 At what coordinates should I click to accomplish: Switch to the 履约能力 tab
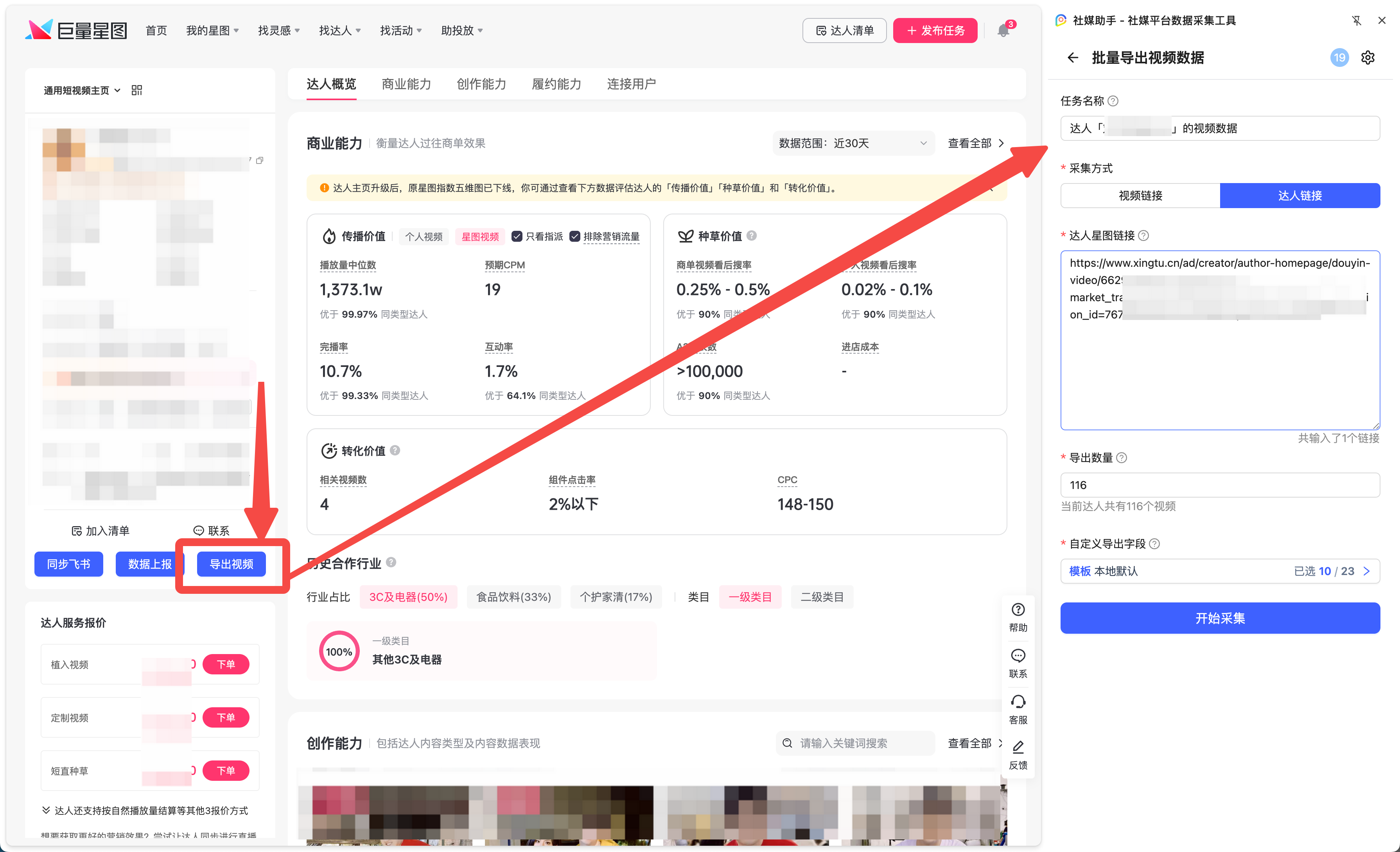pyautogui.click(x=556, y=84)
